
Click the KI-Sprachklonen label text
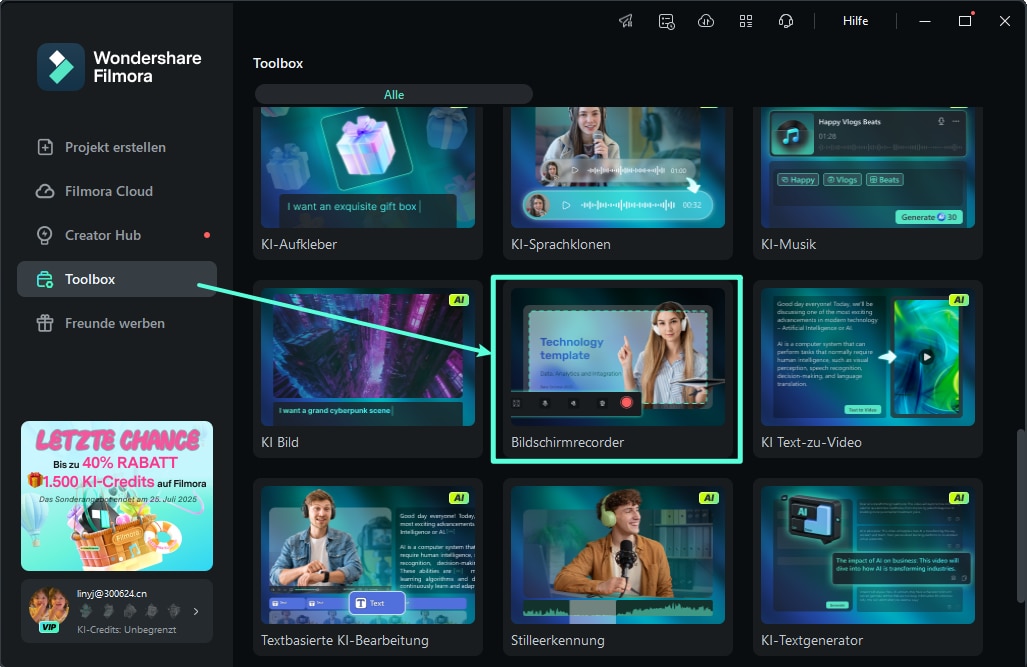561,244
